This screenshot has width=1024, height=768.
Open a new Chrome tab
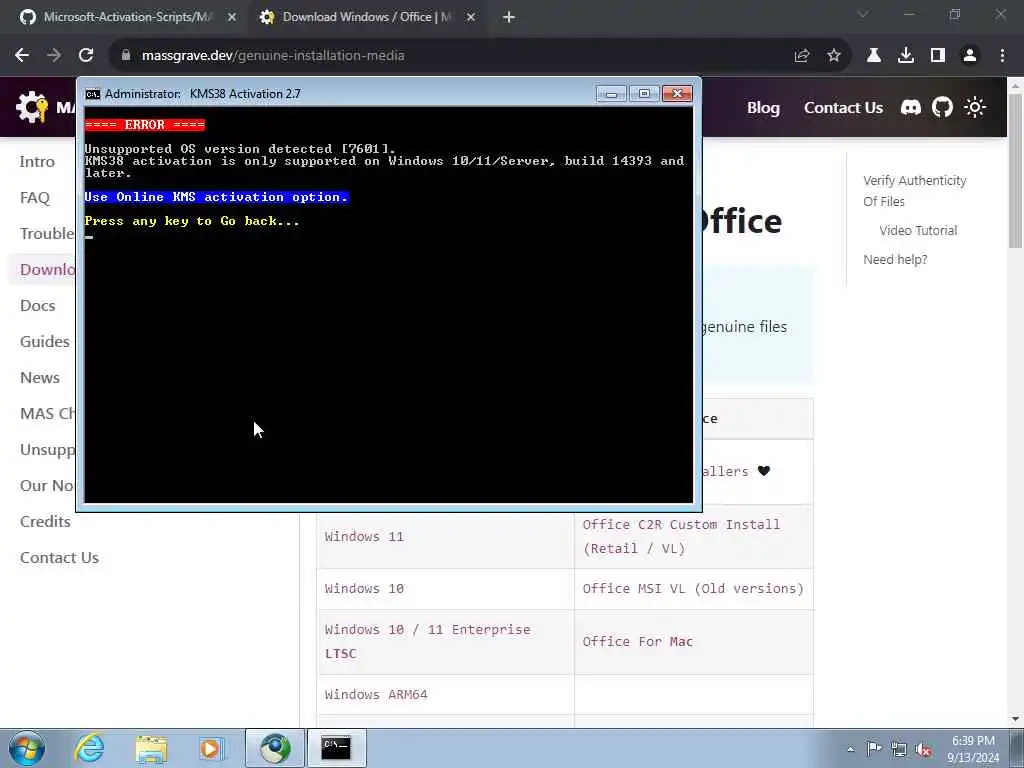coord(509,18)
